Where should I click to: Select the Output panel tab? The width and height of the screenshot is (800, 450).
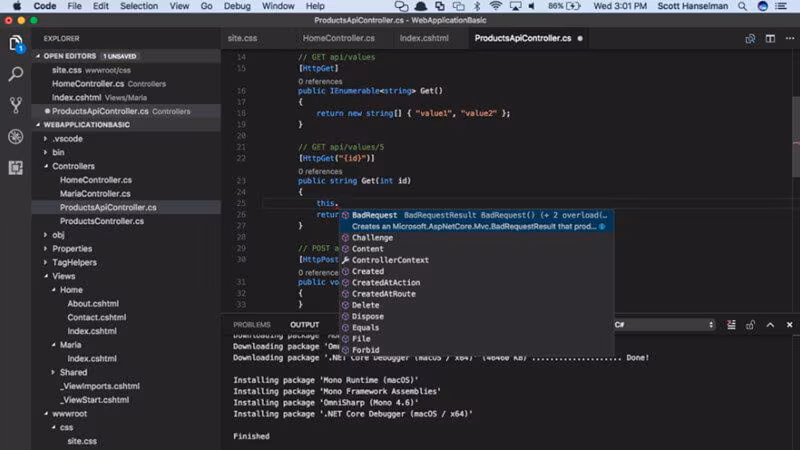click(x=305, y=325)
